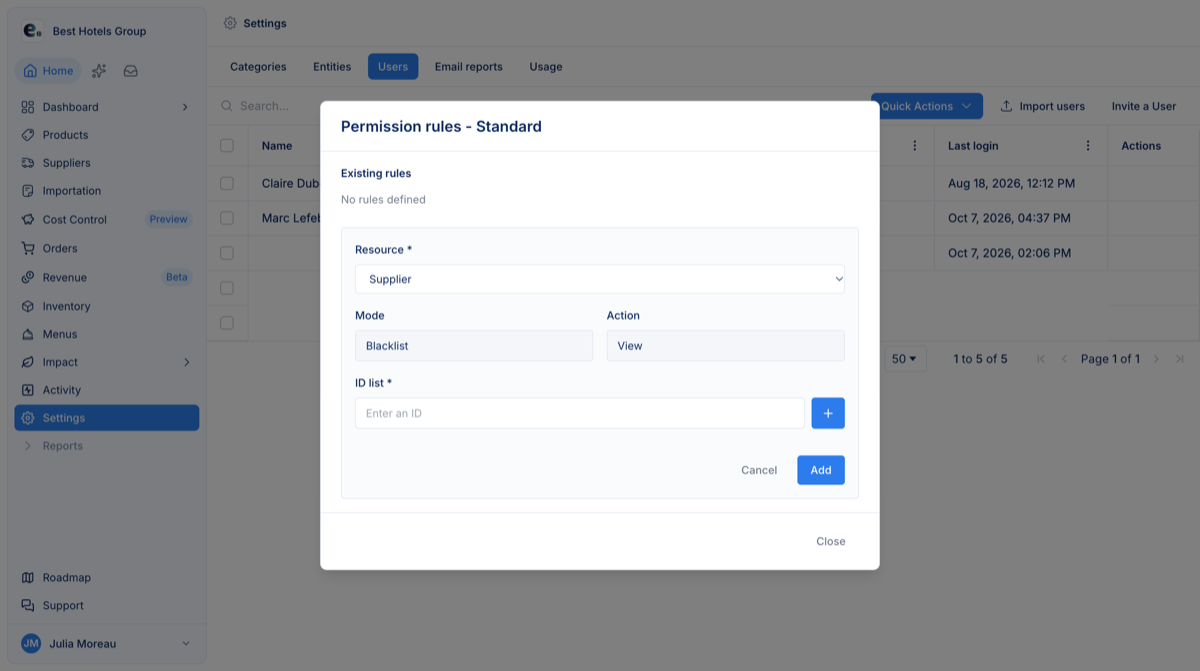Screen dimensions: 1200x671
Task: Click the Enter an ID field
Action: tap(580, 413)
